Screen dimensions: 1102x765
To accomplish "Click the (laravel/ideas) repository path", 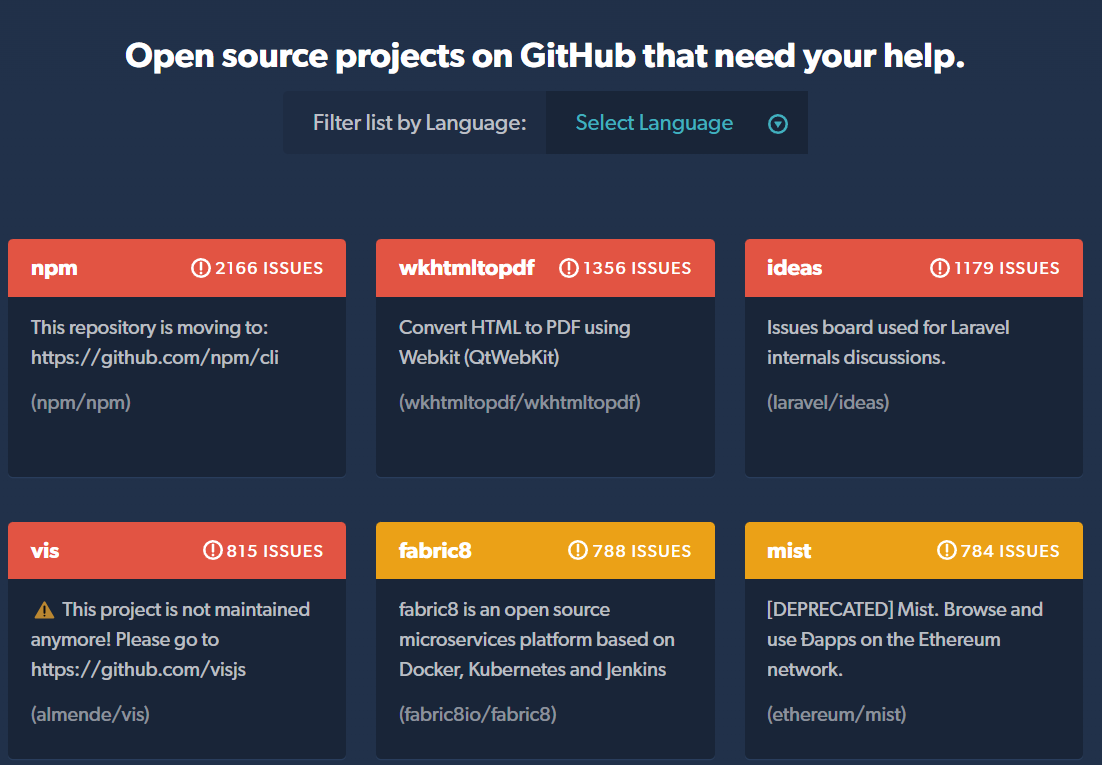I will pyautogui.click(x=828, y=402).
